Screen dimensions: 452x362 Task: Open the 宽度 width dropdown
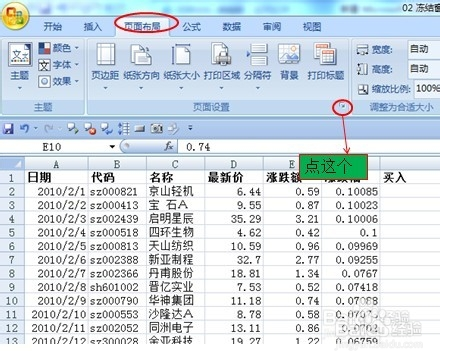pyautogui.click(x=424, y=49)
